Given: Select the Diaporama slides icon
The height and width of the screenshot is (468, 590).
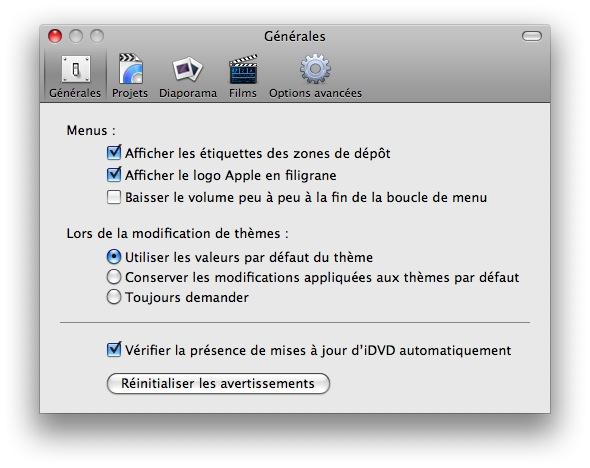Looking at the screenshot, I should coord(187,69).
